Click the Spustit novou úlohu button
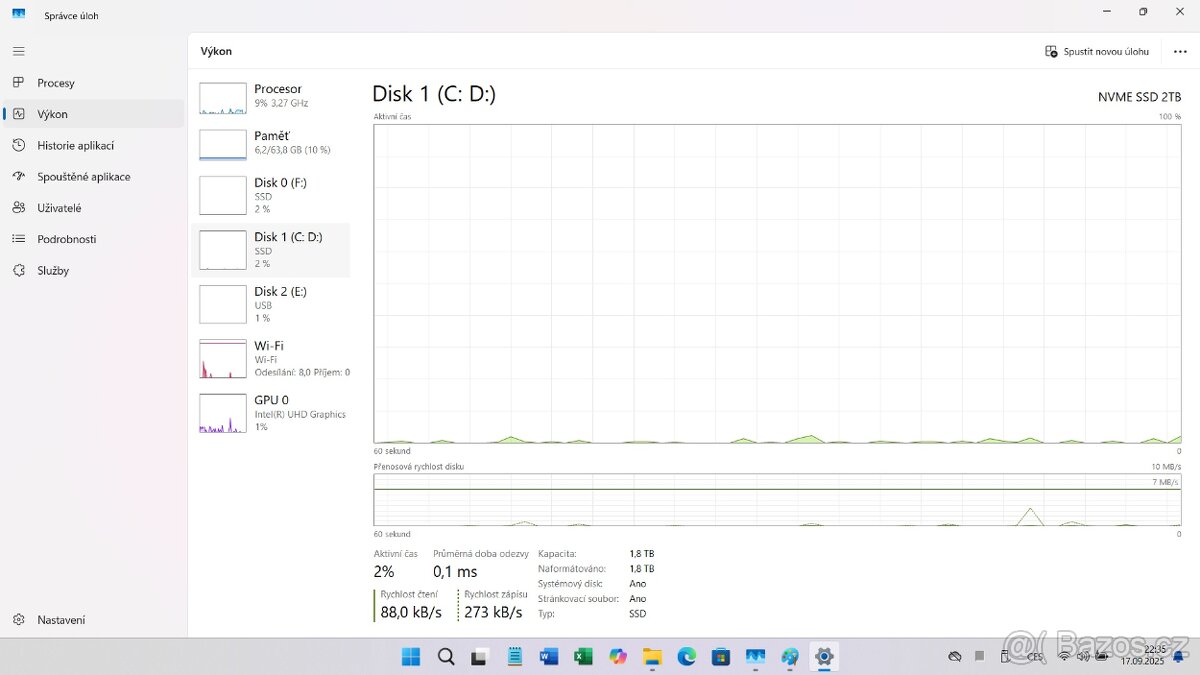Image resolution: width=1200 pixels, height=675 pixels. point(1097,52)
